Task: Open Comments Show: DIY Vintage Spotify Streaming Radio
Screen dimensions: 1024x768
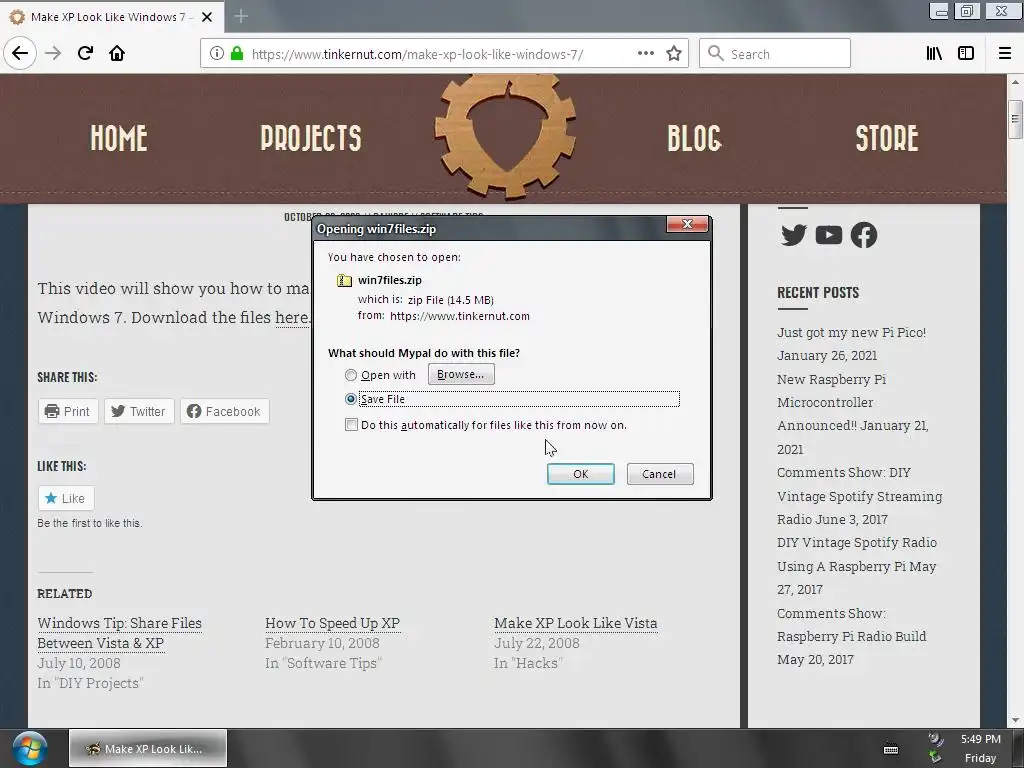Action: click(859, 496)
